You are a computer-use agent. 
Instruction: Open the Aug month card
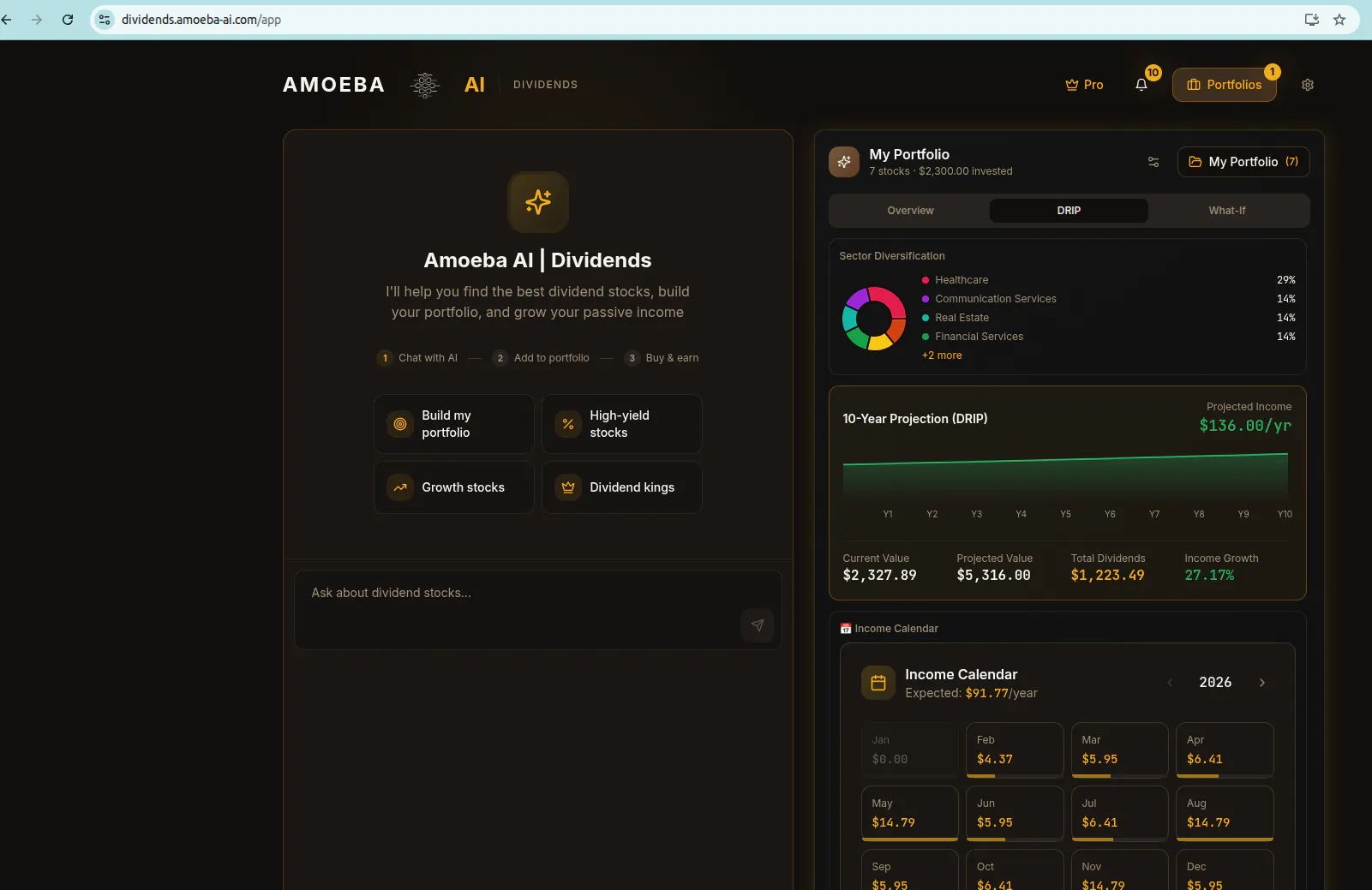pos(1225,814)
